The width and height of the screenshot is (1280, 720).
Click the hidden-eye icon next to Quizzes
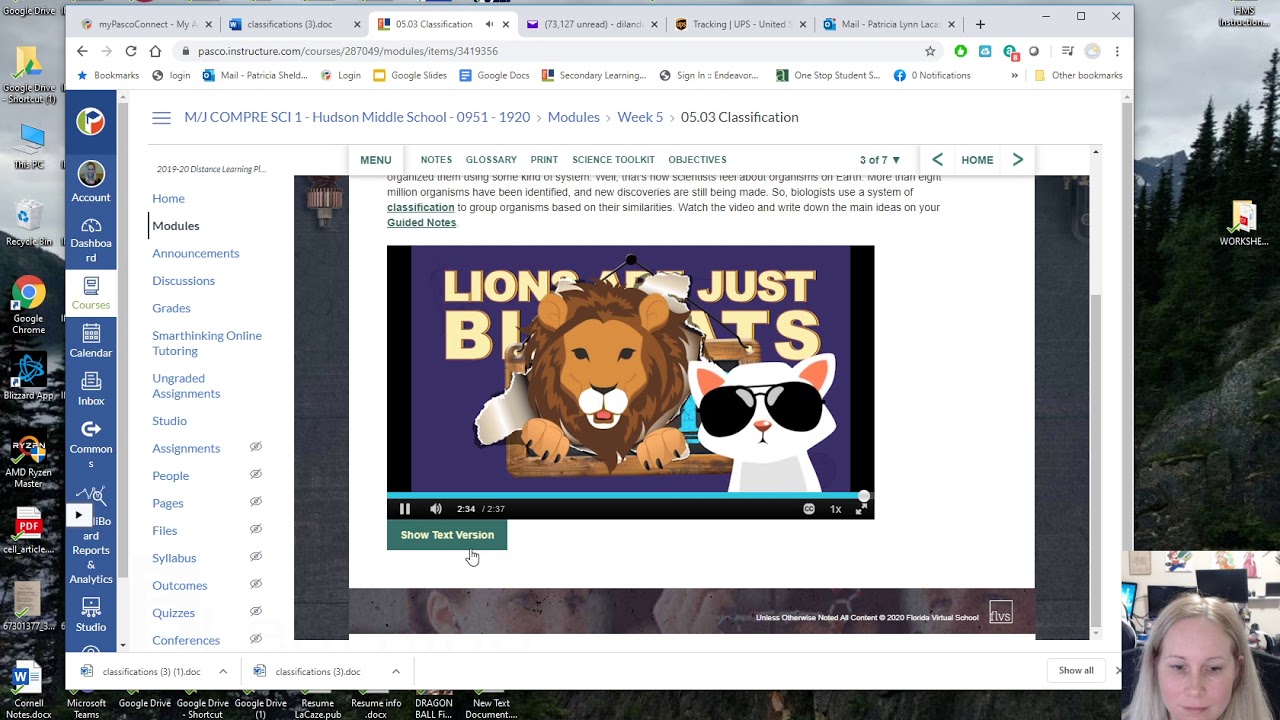255,611
